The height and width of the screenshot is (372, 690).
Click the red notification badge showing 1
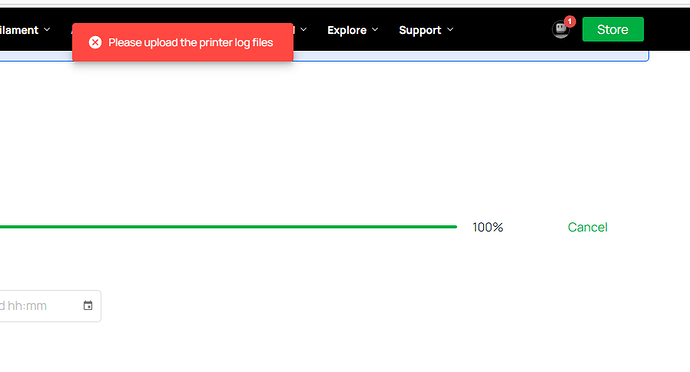pyautogui.click(x=569, y=22)
